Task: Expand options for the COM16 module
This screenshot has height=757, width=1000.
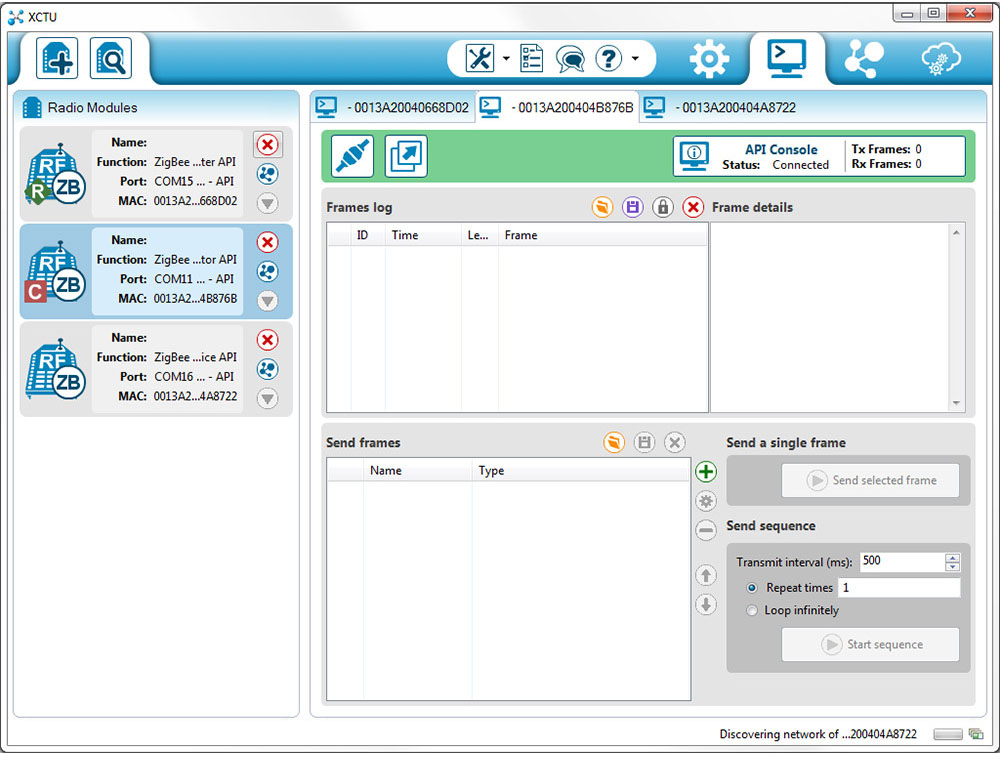Action: 267,399
